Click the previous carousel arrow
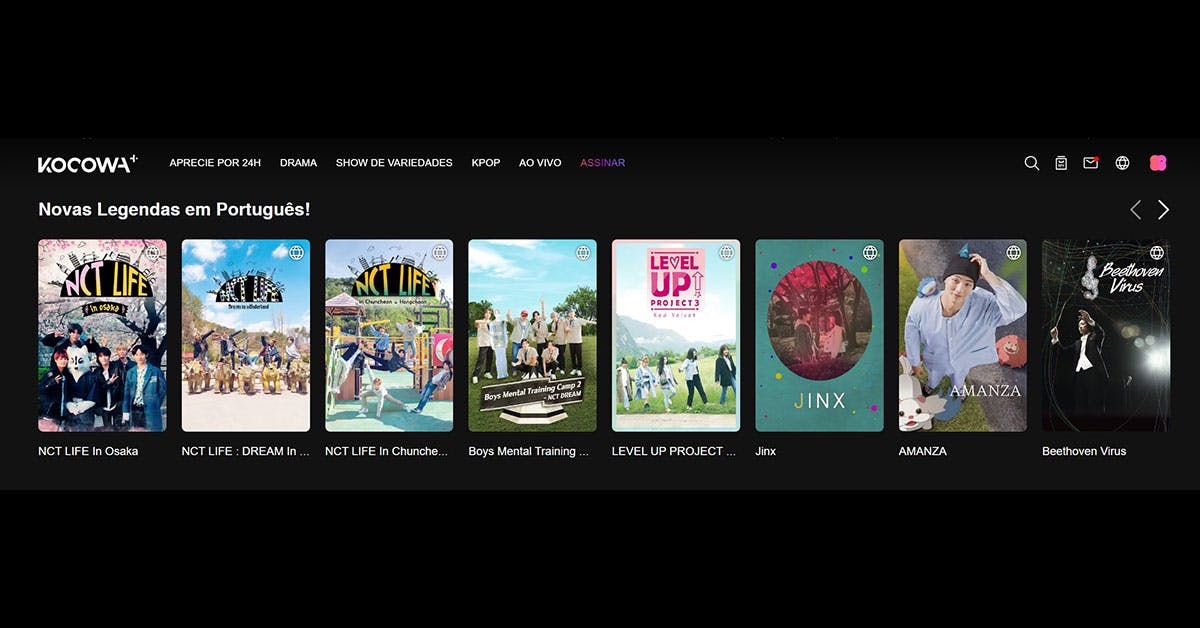 (x=1135, y=209)
